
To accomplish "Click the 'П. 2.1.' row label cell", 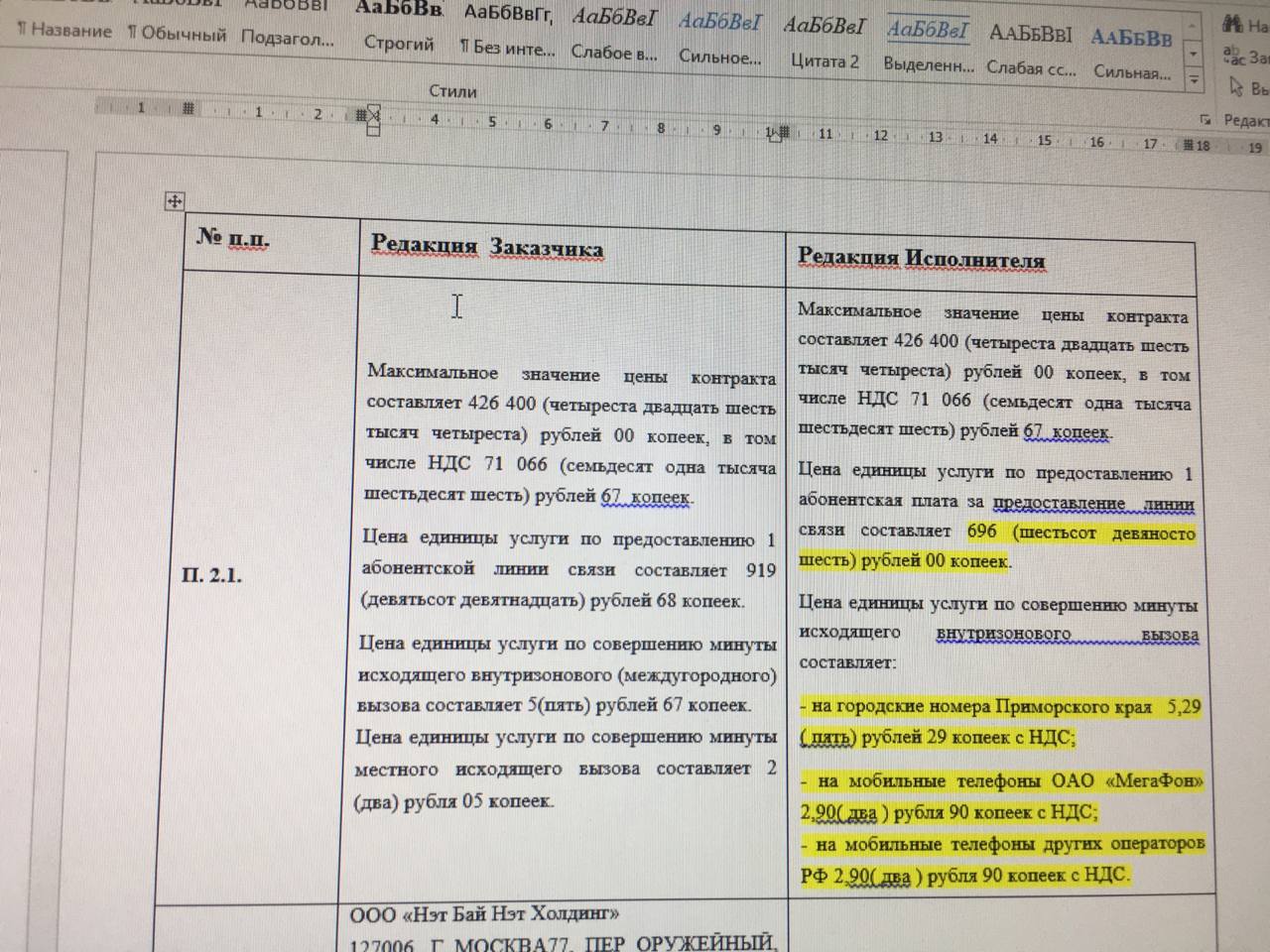I will tap(212, 575).
